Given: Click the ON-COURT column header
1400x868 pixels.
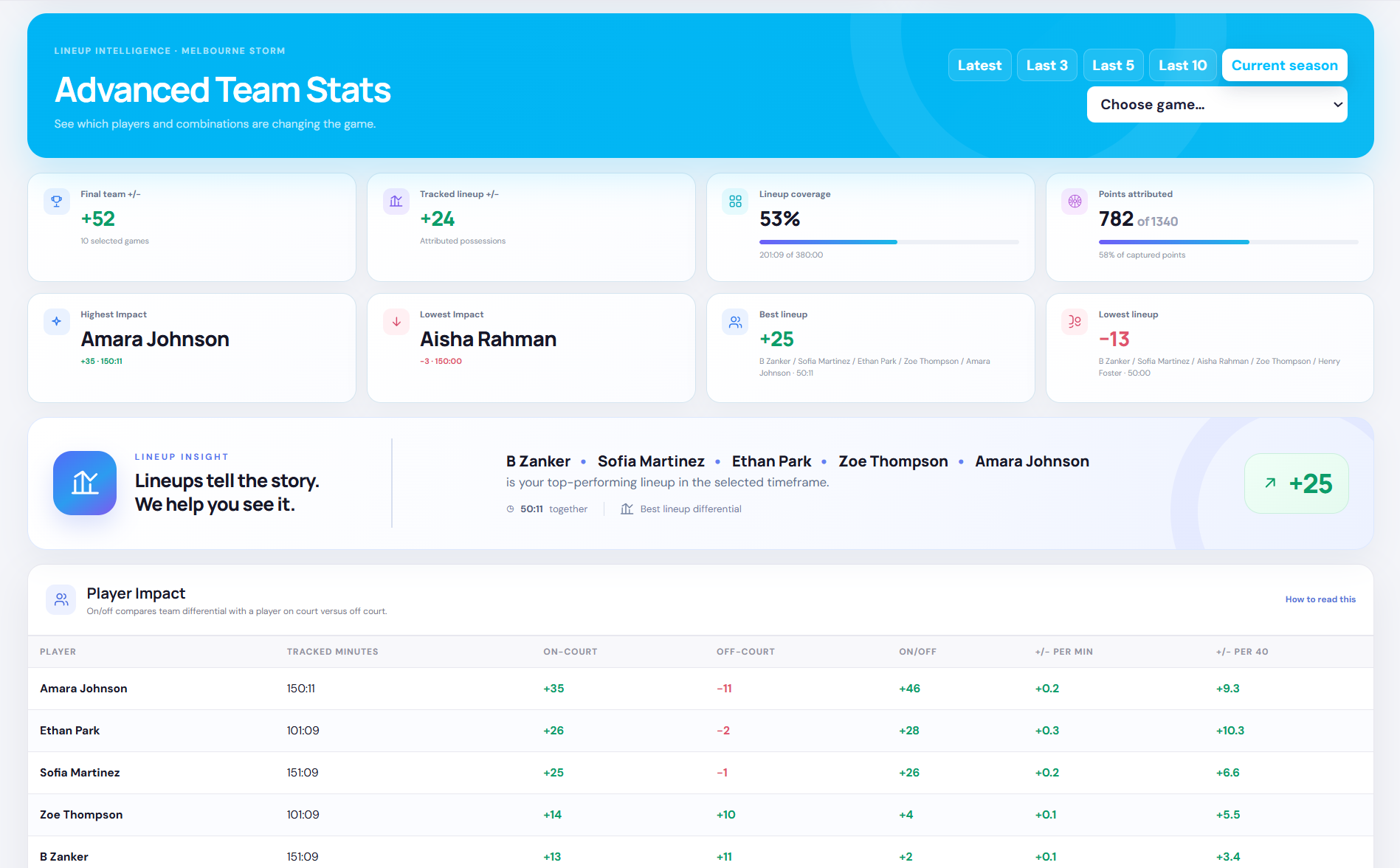Looking at the screenshot, I should [570, 652].
